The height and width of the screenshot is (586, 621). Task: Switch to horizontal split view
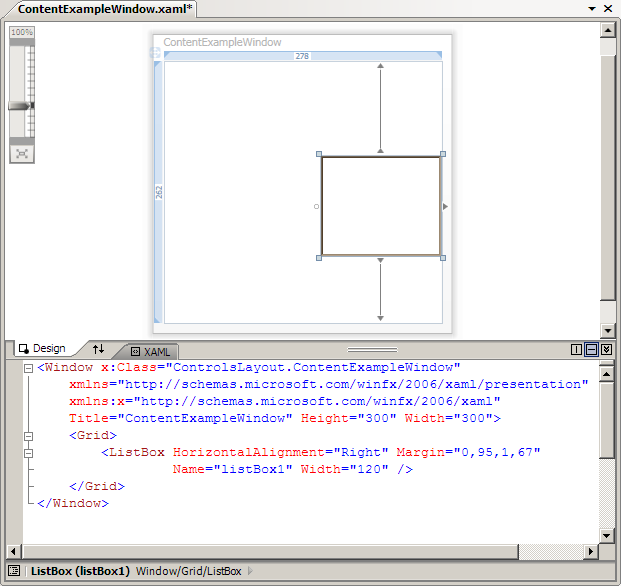coord(591,349)
